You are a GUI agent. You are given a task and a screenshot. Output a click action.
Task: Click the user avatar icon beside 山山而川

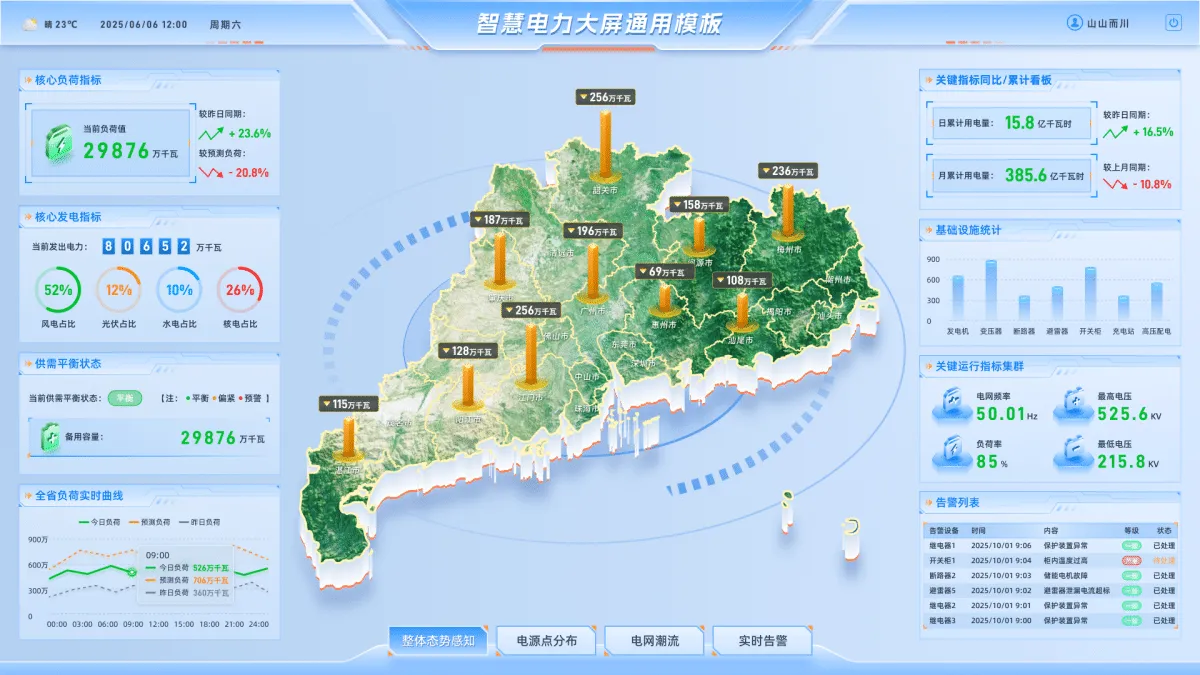(x=1075, y=23)
